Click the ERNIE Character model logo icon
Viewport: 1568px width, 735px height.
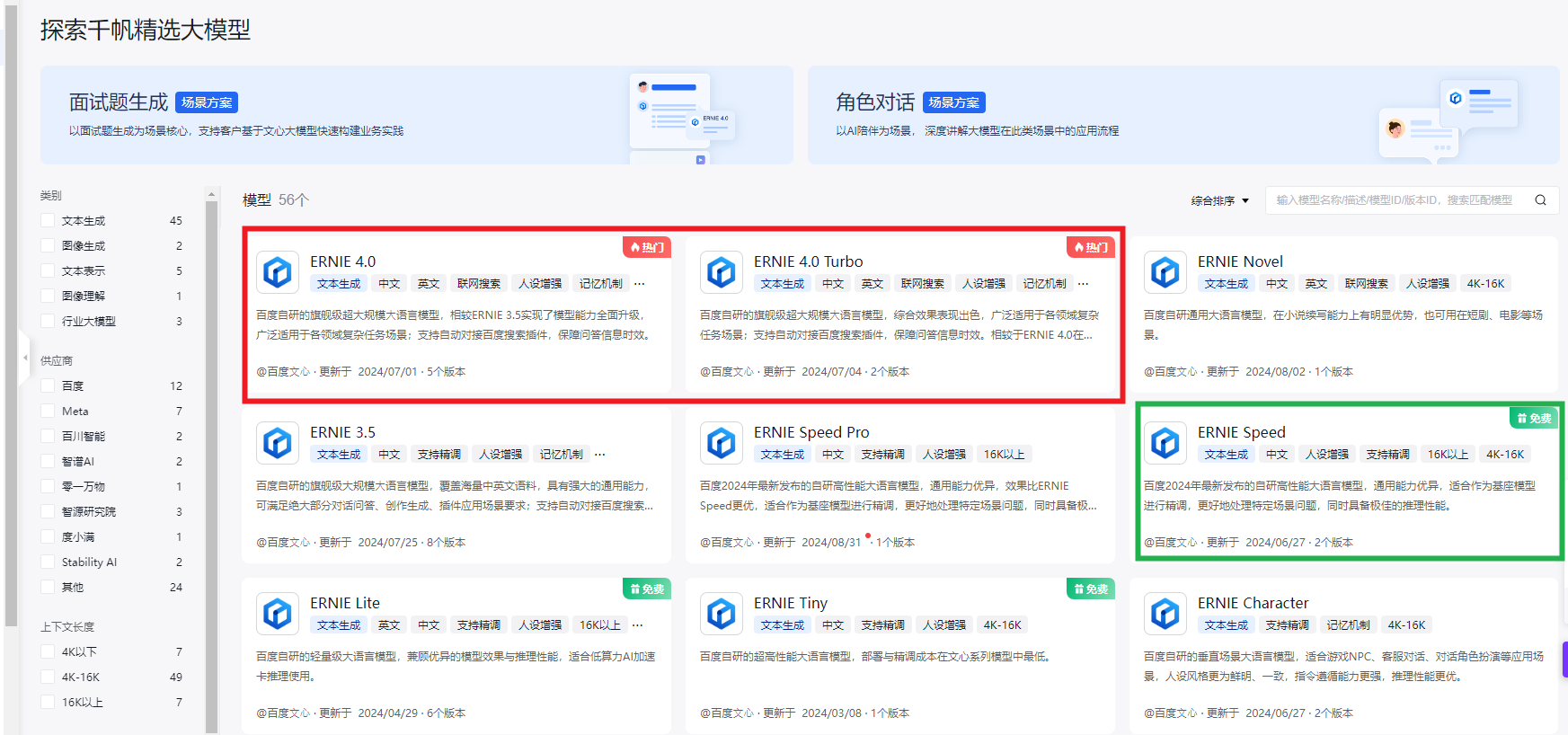[1165, 613]
